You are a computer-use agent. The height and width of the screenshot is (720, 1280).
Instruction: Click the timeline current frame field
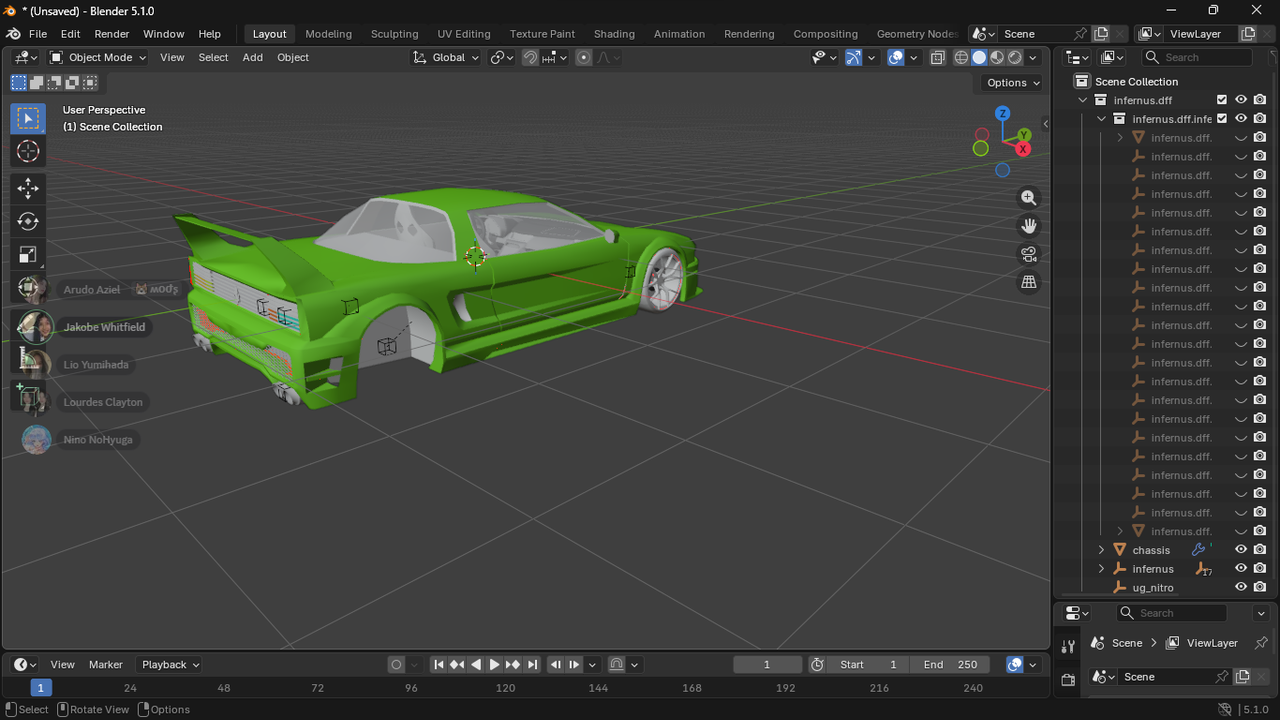768,665
